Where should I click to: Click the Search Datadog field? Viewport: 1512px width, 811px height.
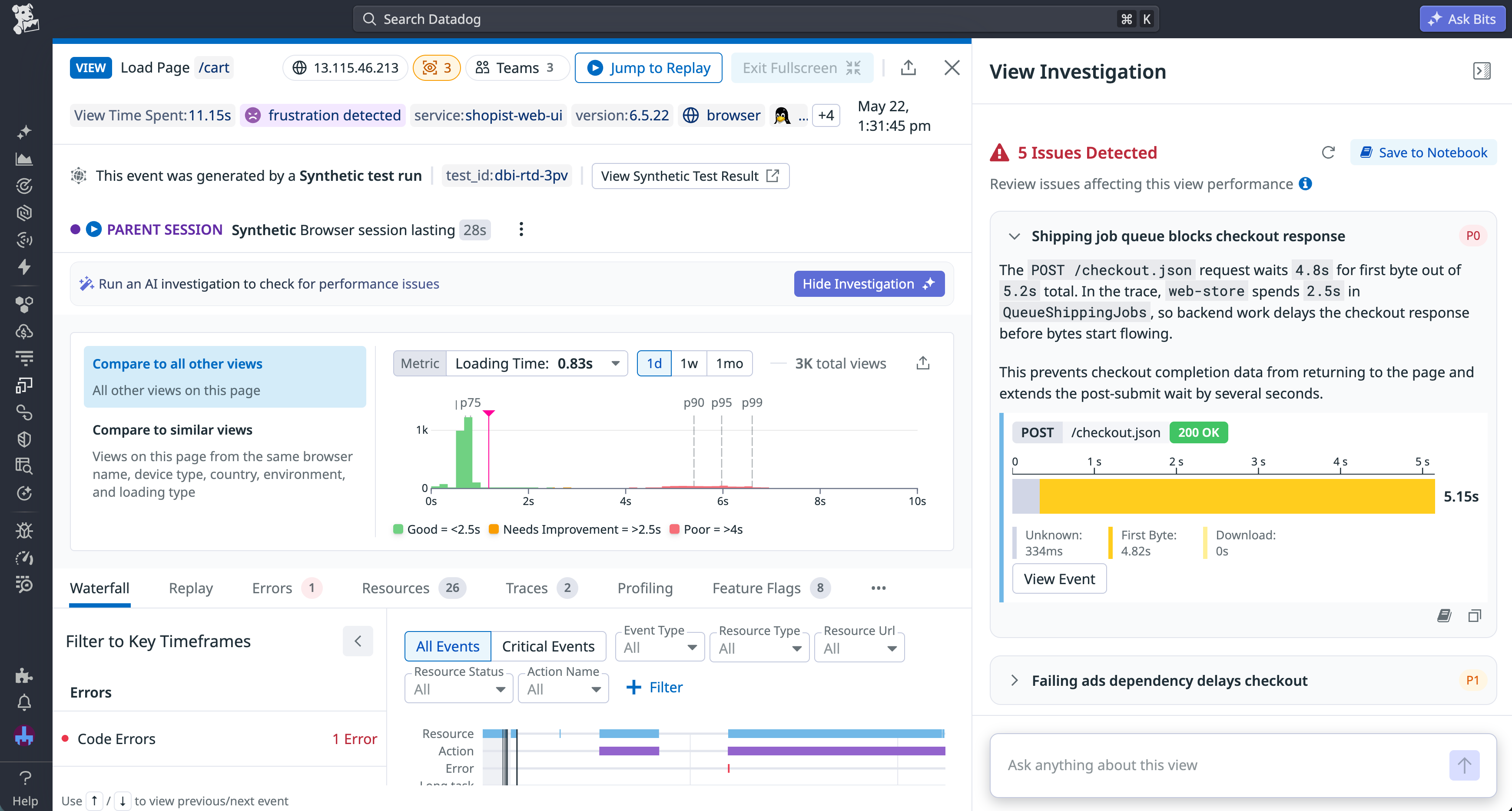[756, 19]
